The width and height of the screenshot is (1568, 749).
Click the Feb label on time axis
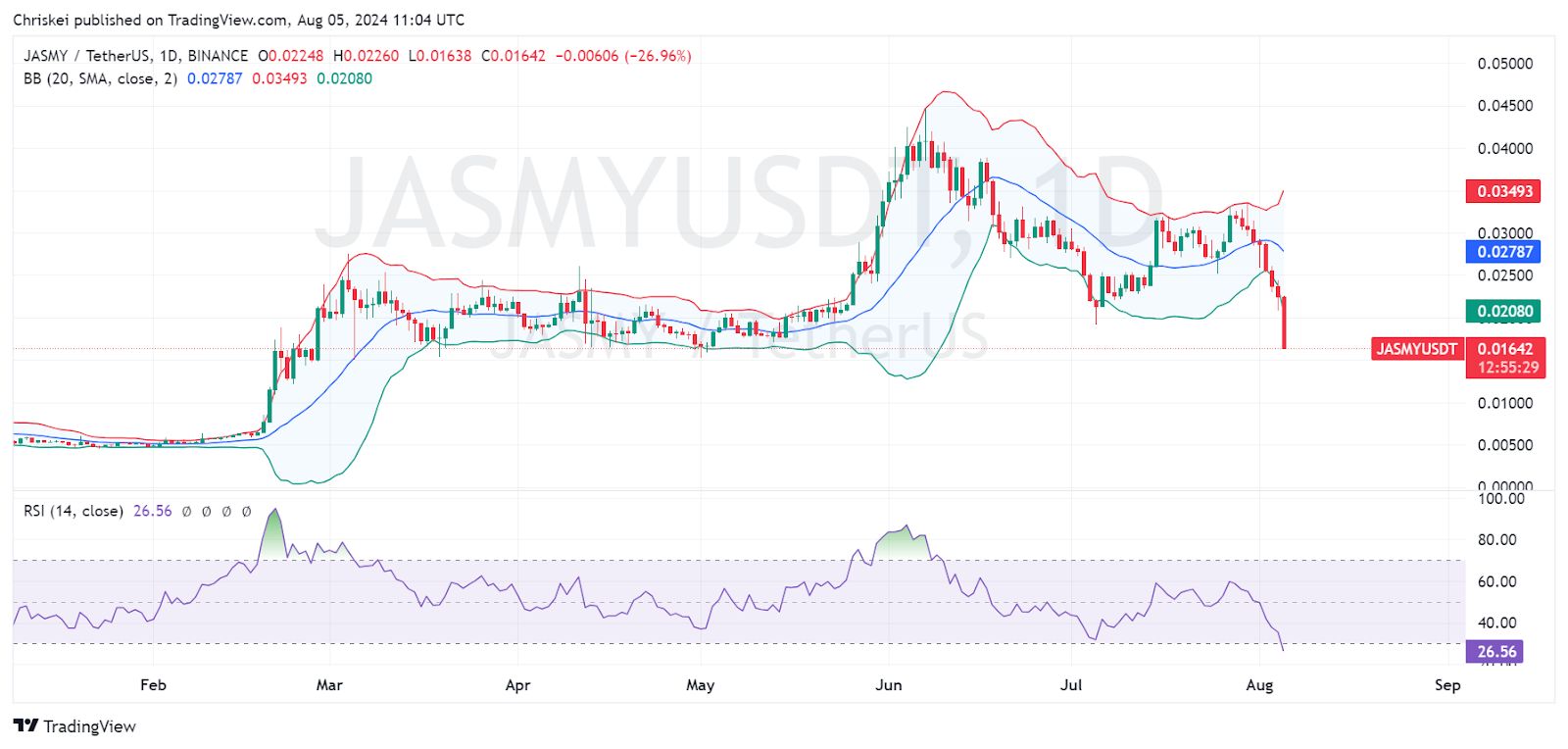[x=154, y=685]
